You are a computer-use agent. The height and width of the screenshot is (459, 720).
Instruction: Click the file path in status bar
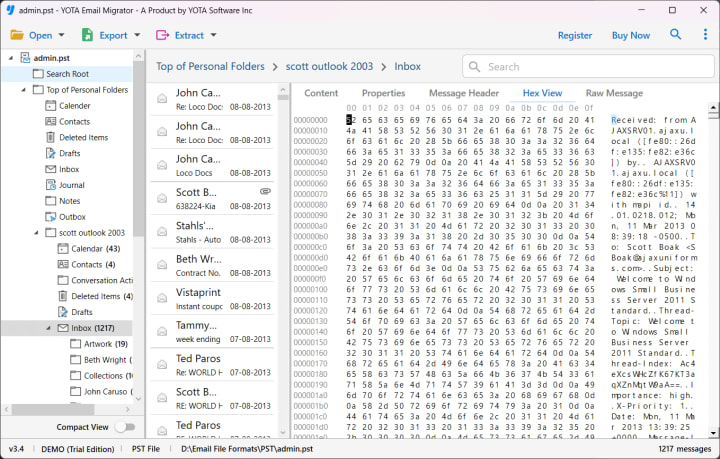point(247,449)
